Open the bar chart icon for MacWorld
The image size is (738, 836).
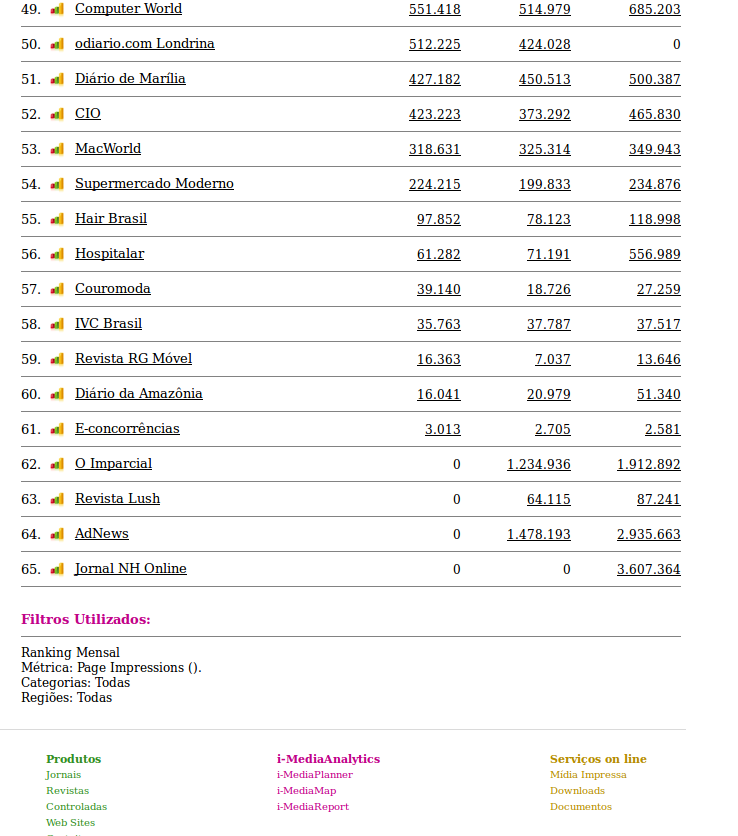(x=57, y=149)
